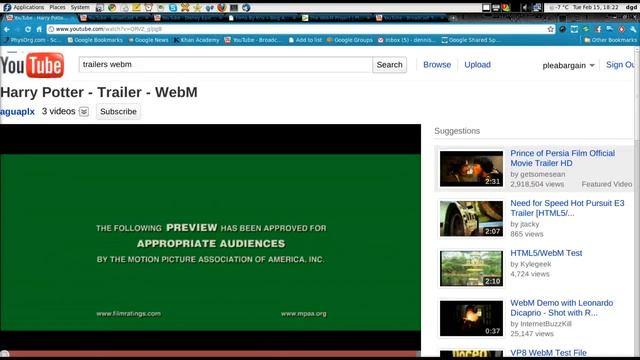Open the Google News bookmark

[x=148, y=40]
